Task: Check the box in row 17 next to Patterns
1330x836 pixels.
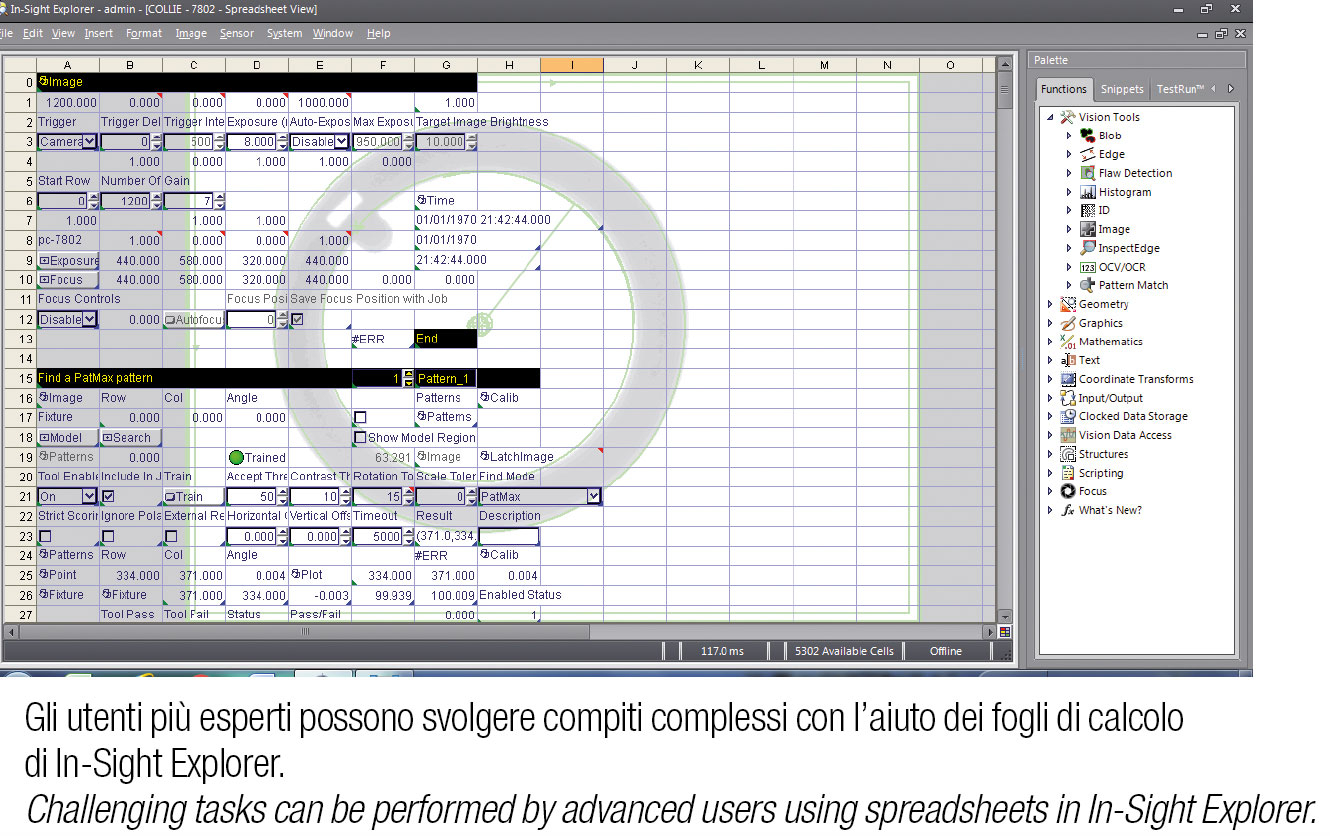Action: [x=360, y=417]
